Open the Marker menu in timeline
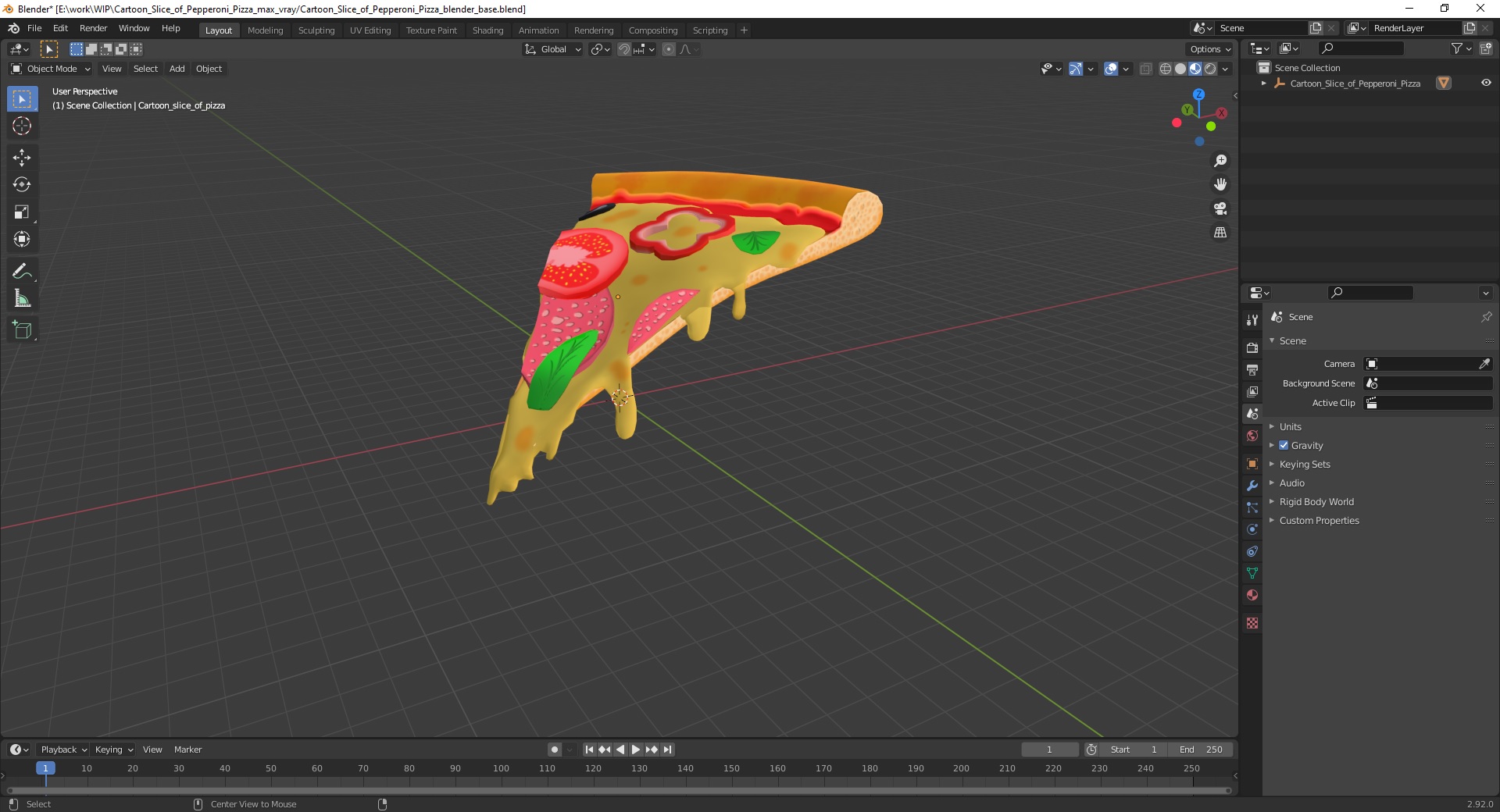Viewport: 1500px width, 812px height. click(x=187, y=750)
